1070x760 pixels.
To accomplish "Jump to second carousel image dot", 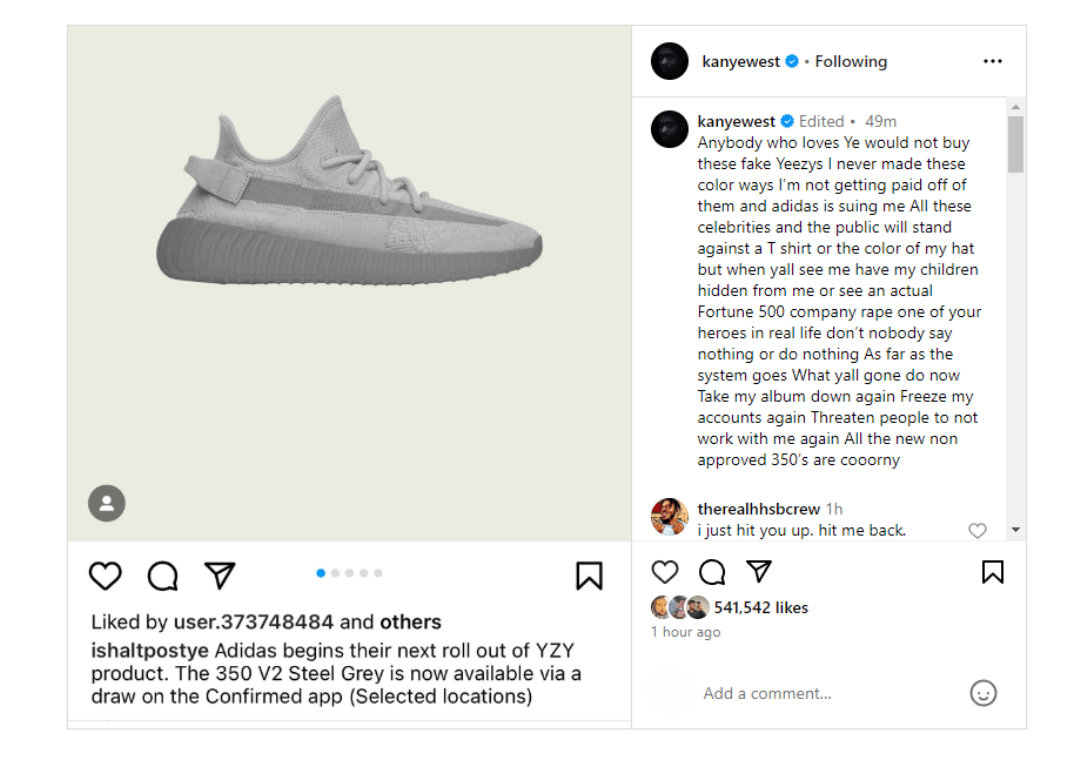I will pyautogui.click(x=335, y=573).
